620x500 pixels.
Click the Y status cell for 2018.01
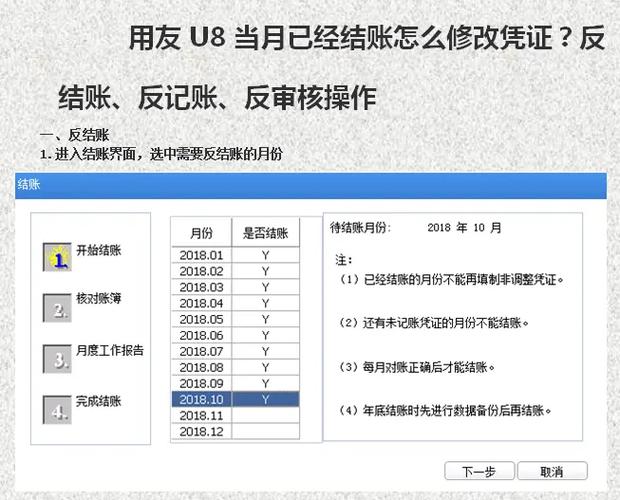265,255
